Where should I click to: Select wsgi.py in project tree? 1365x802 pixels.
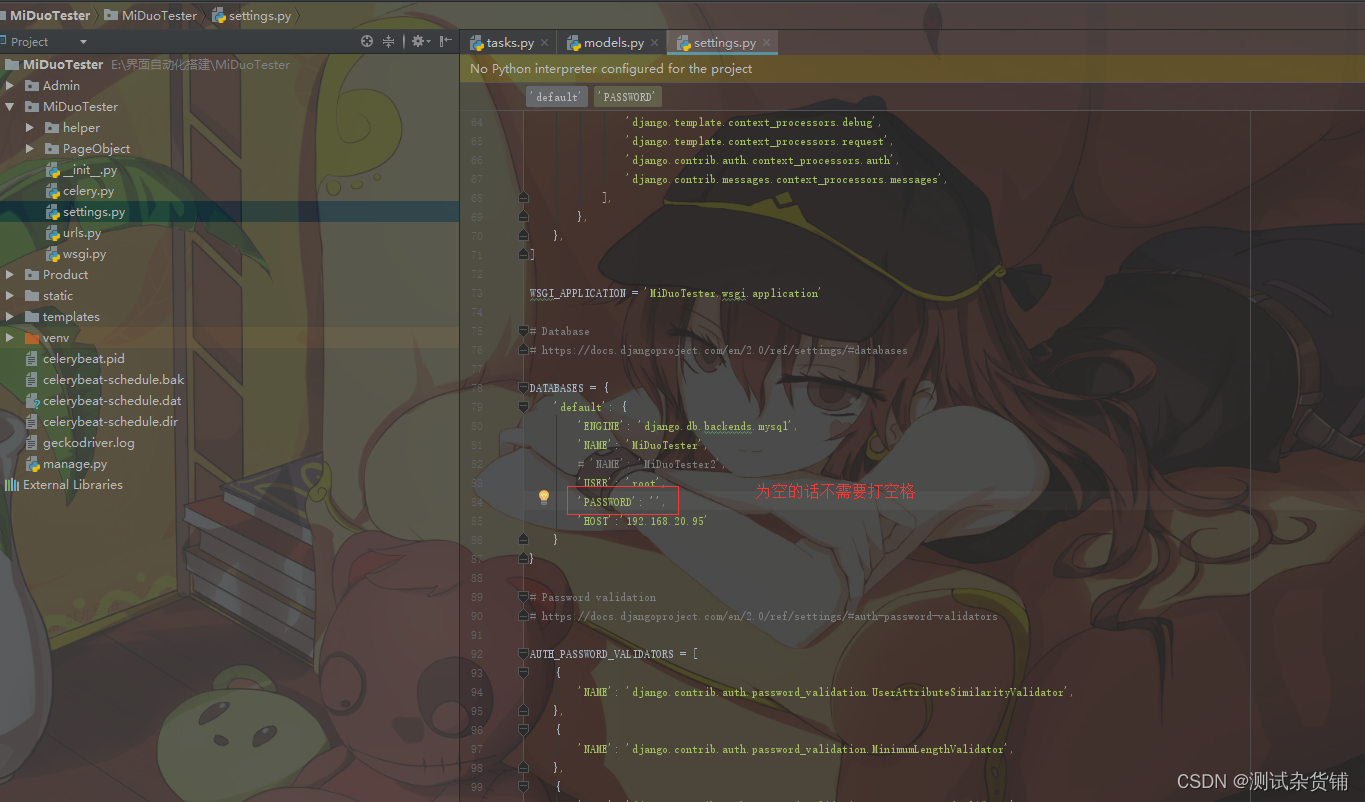(x=84, y=253)
